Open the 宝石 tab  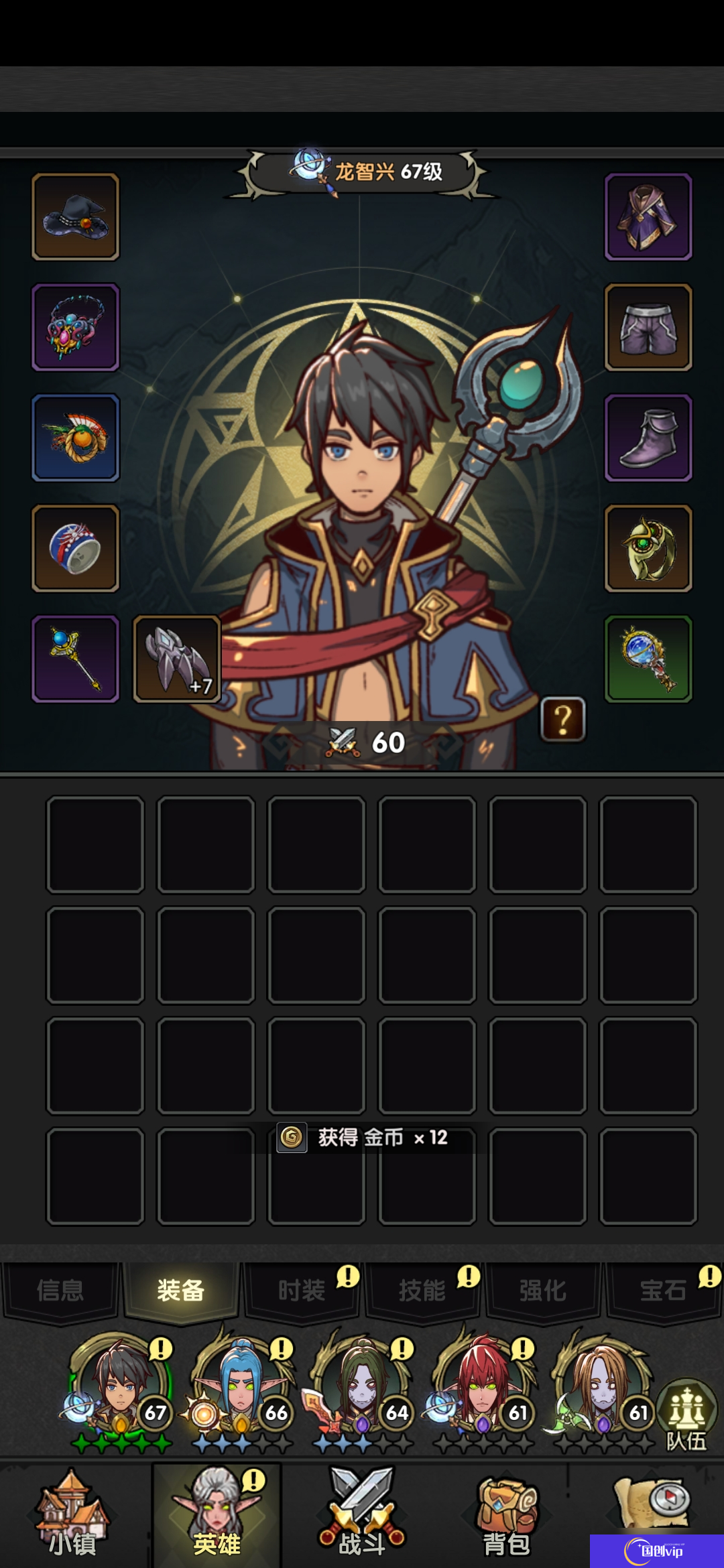(x=664, y=1291)
